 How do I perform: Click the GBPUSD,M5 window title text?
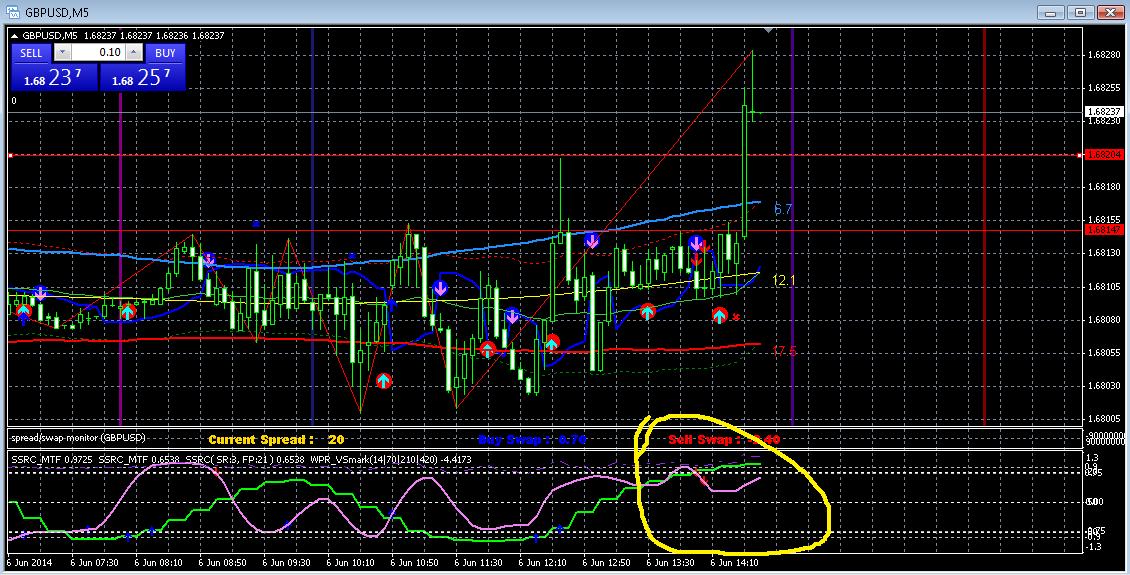[x=57, y=12]
